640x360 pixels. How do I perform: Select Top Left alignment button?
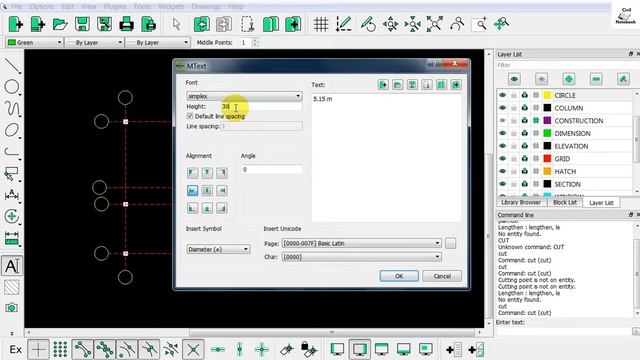pos(192,173)
